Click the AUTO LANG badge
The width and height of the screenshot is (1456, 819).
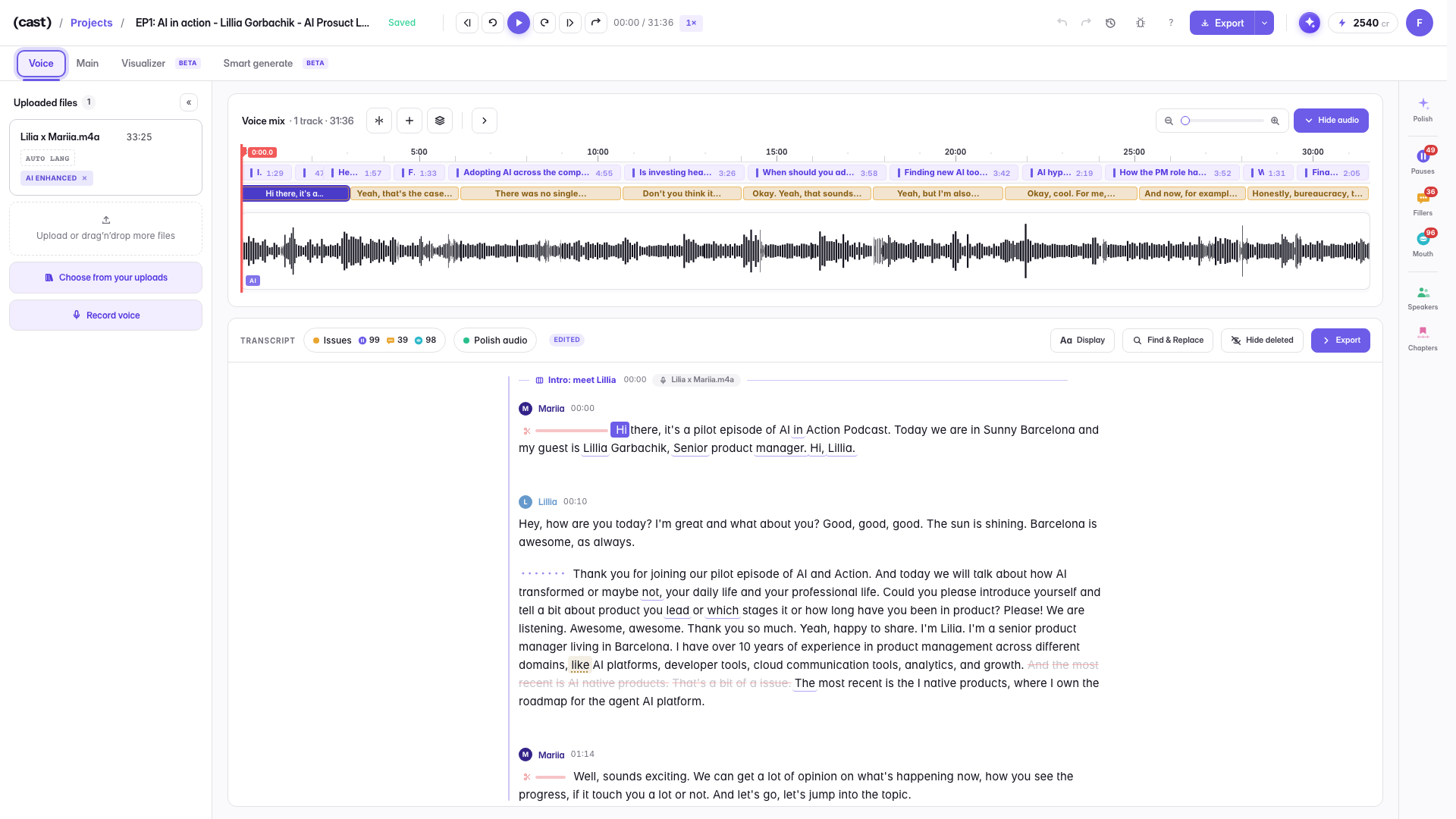48,158
